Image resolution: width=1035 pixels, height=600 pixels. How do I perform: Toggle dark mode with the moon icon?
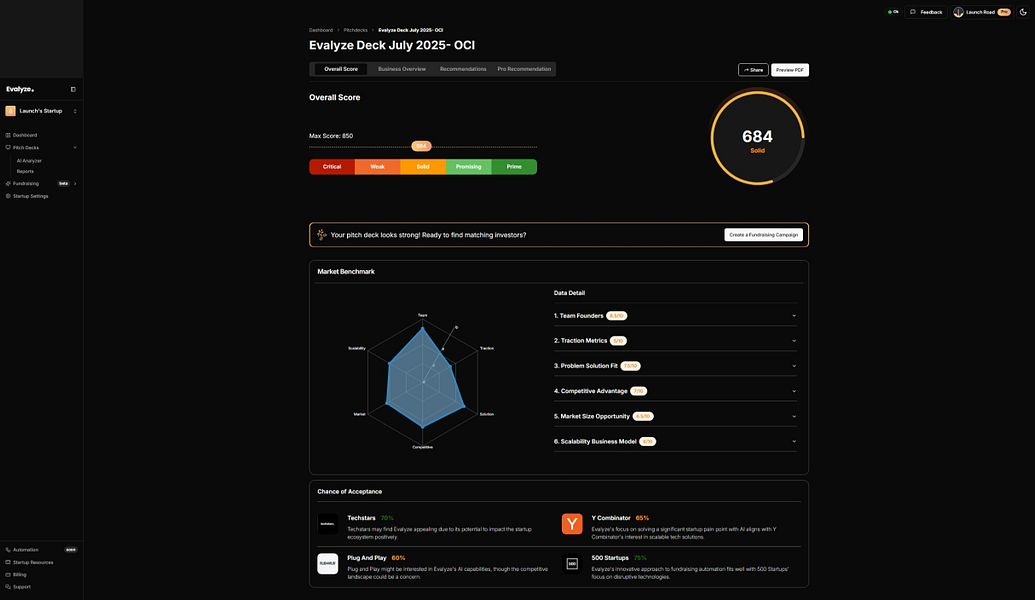point(1023,12)
